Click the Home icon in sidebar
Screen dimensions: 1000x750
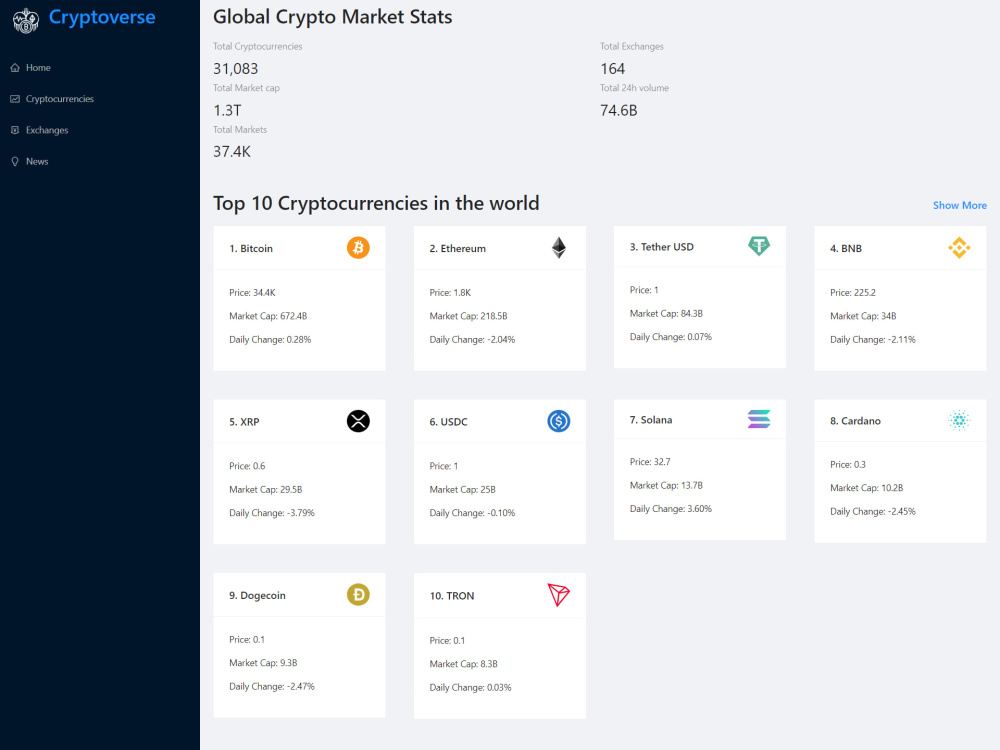15,68
